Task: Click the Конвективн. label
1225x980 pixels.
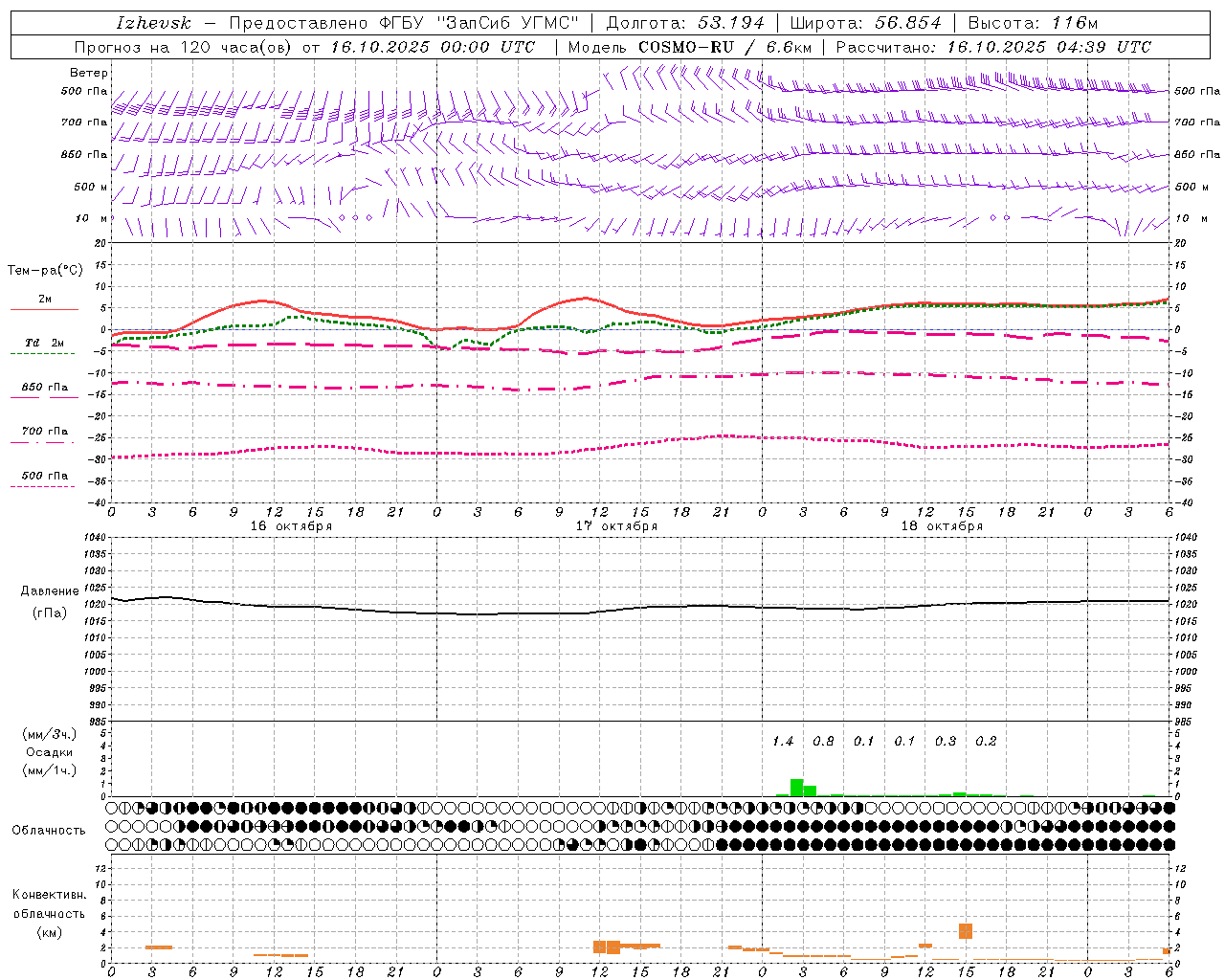Action: (49, 895)
